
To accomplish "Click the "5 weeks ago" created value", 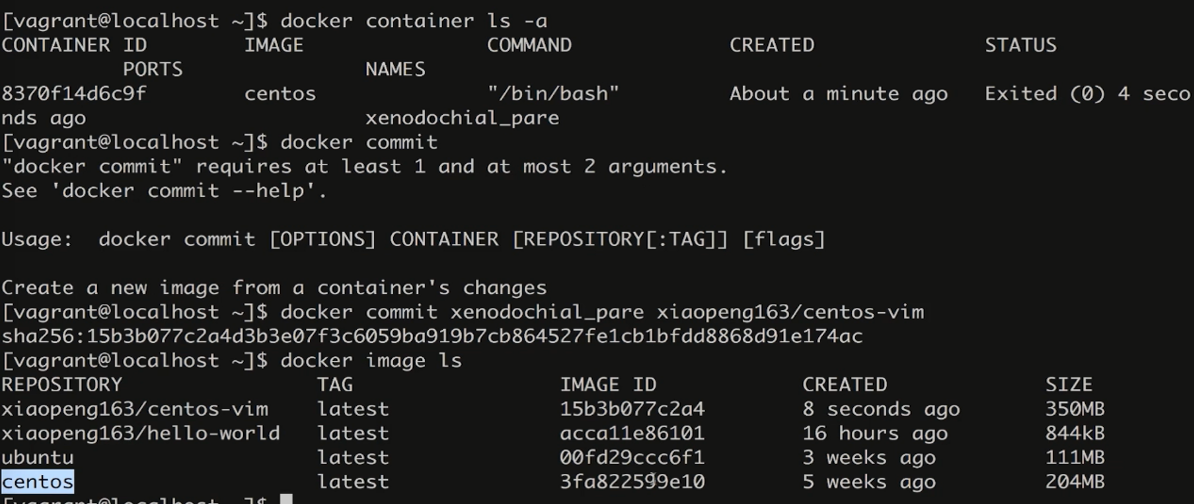I will pyautogui.click(x=869, y=482).
